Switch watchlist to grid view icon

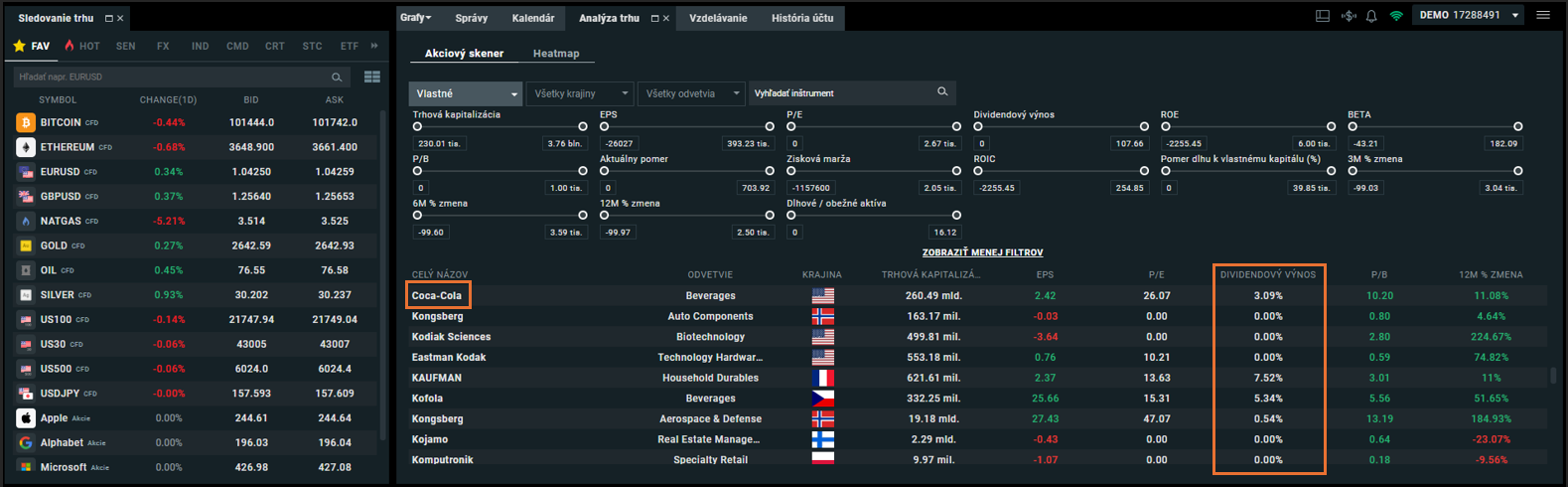[372, 77]
